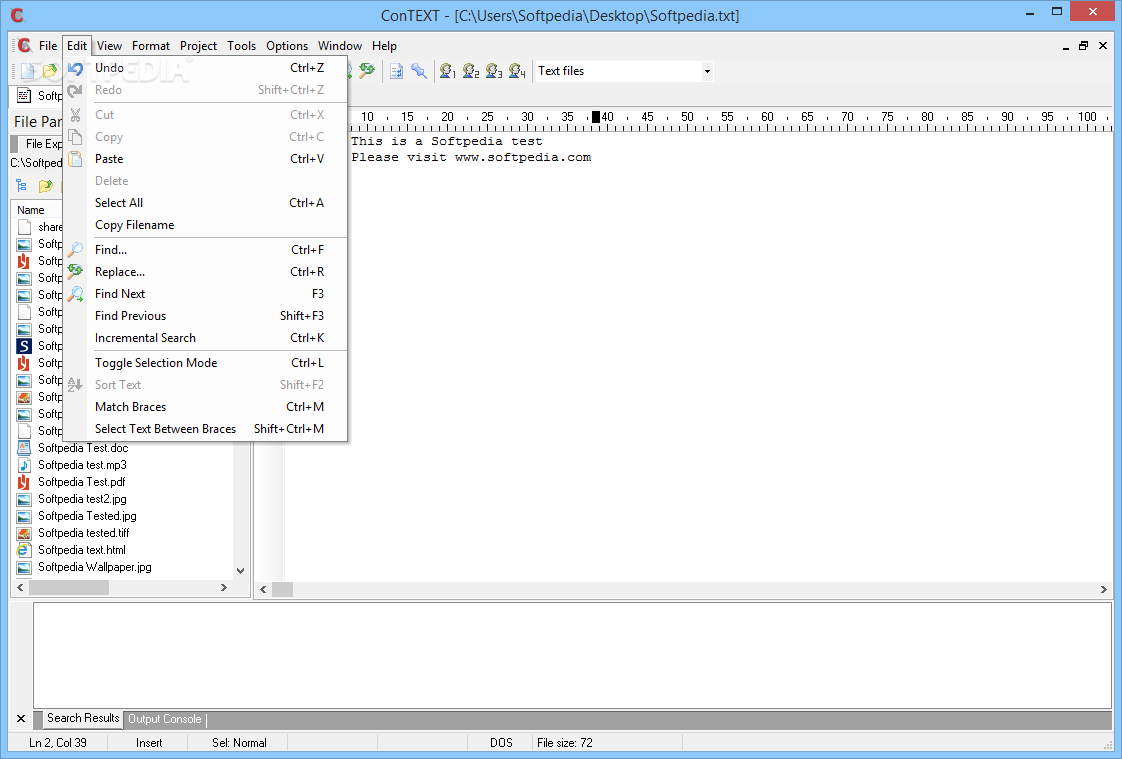
Task: Click the magnifier icon beside Find Next
Action: coord(75,294)
